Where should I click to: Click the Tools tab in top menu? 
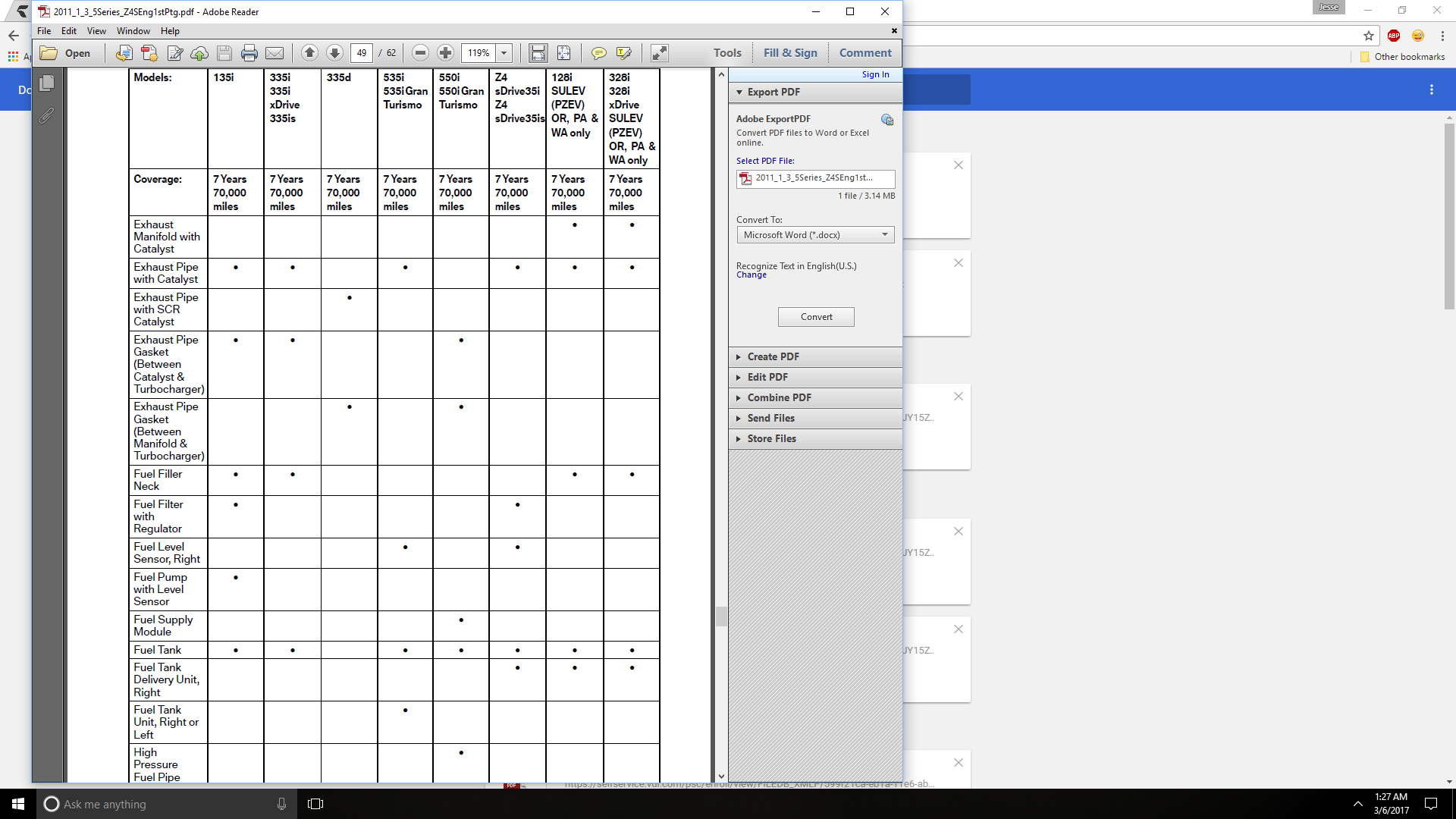(x=727, y=53)
